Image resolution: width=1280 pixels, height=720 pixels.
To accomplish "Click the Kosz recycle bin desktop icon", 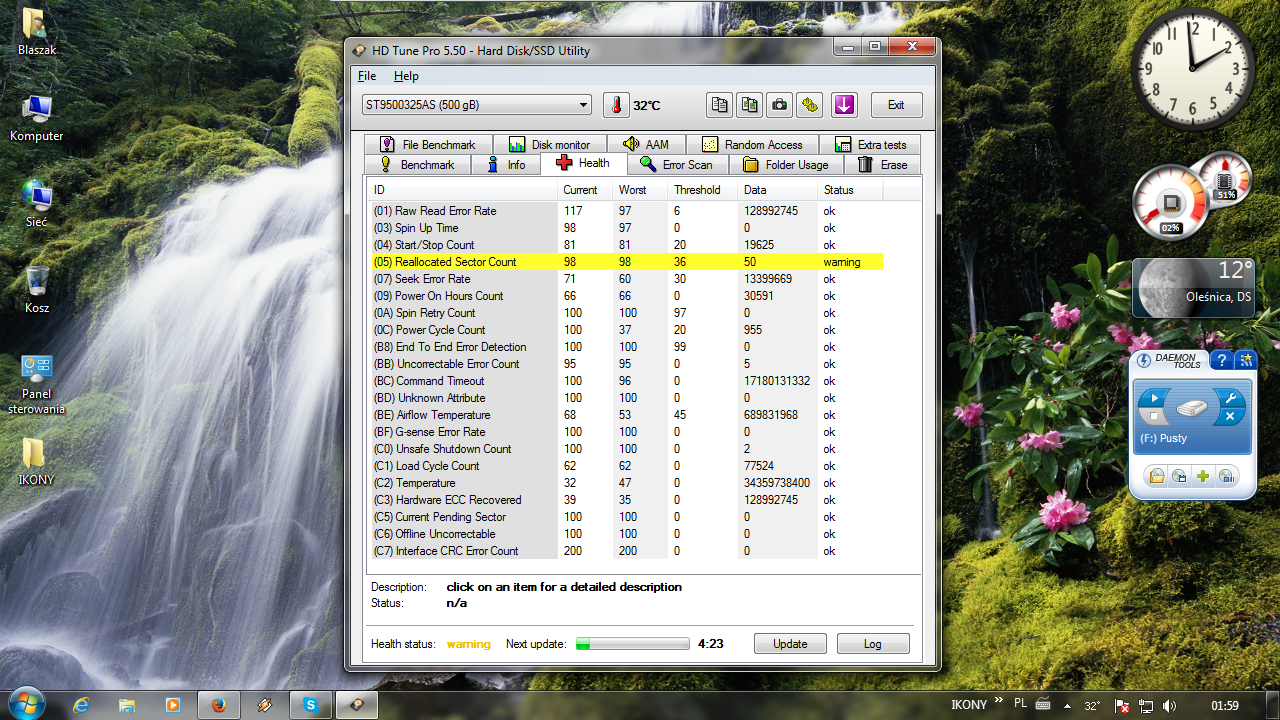I will tap(37, 290).
